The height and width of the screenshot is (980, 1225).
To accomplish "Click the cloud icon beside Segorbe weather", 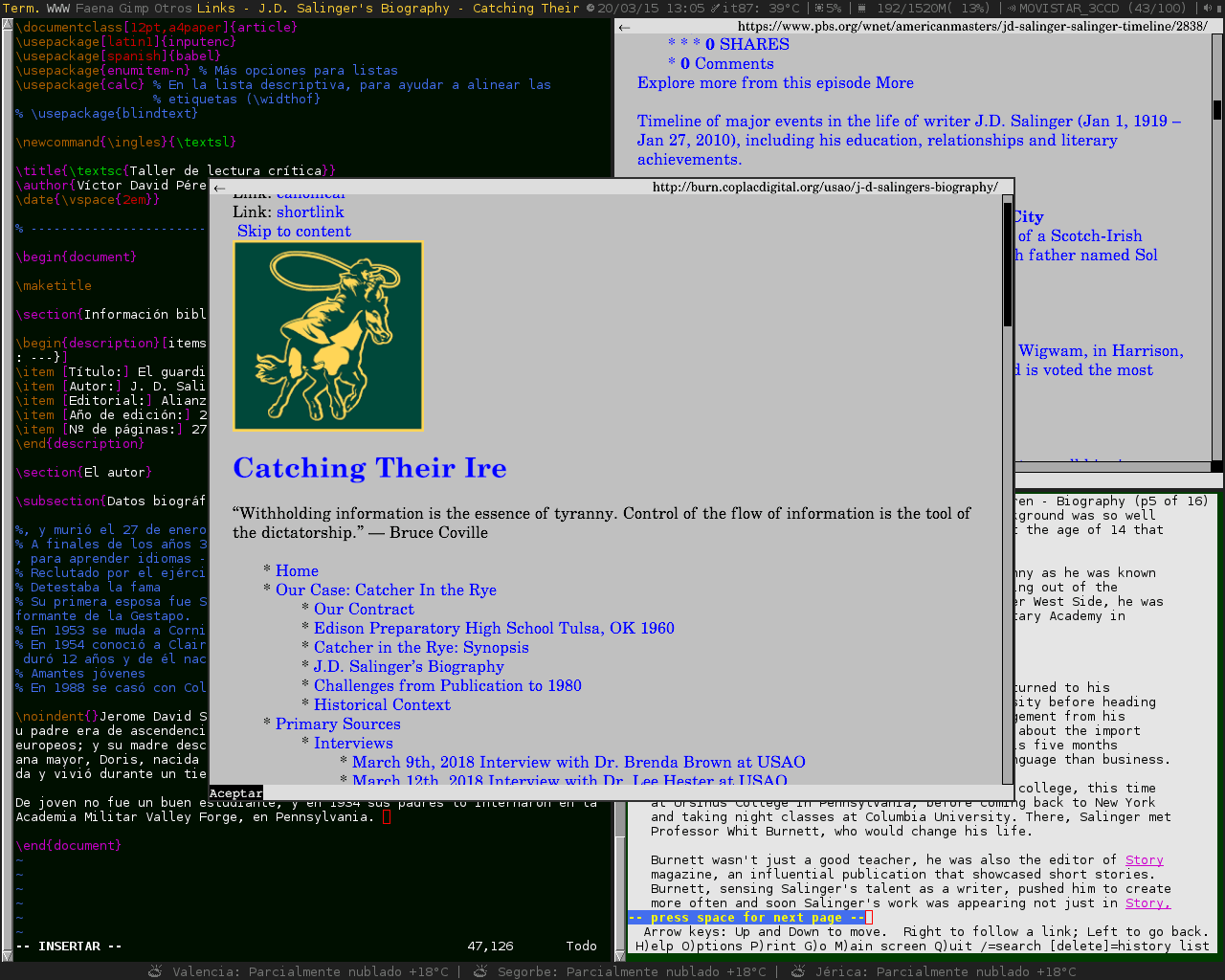I will click(x=480, y=971).
